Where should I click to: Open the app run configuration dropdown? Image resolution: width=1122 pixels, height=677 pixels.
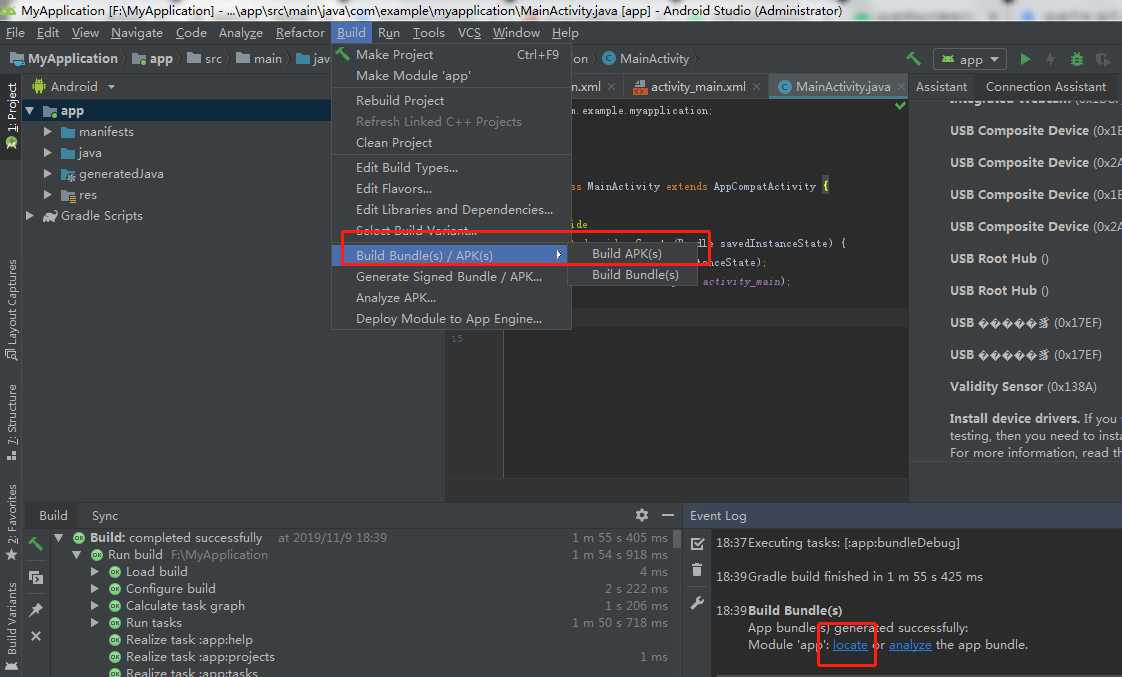pyautogui.click(x=970, y=59)
